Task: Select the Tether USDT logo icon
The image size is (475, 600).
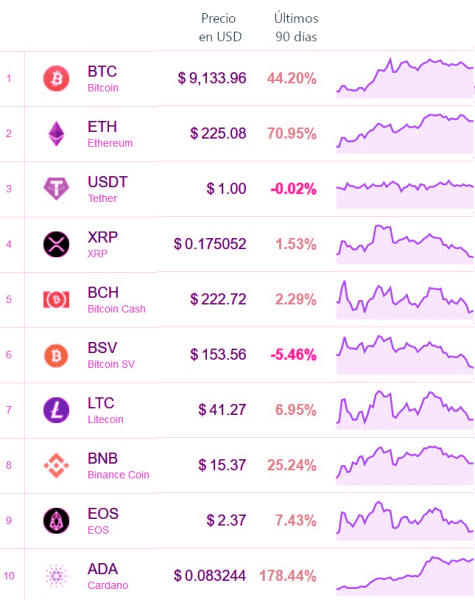Action: click(x=56, y=189)
